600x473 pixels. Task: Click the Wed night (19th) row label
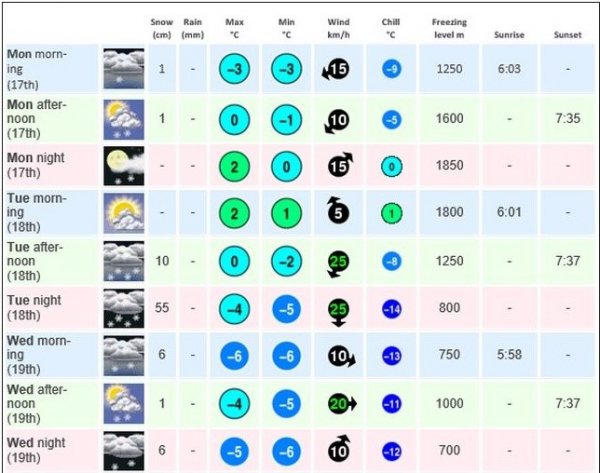point(36,449)
